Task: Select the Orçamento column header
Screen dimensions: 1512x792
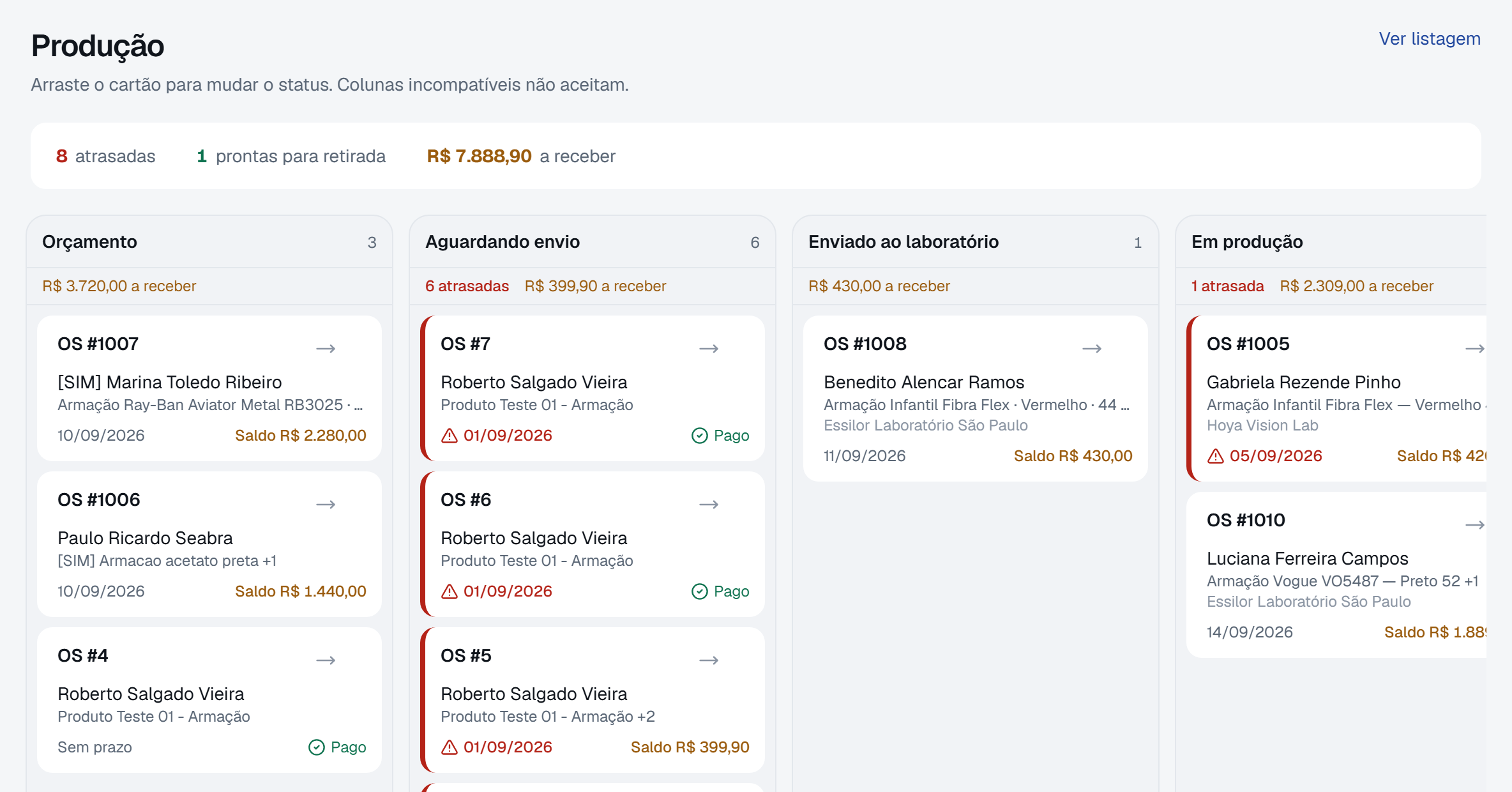Action: (209, 242)
